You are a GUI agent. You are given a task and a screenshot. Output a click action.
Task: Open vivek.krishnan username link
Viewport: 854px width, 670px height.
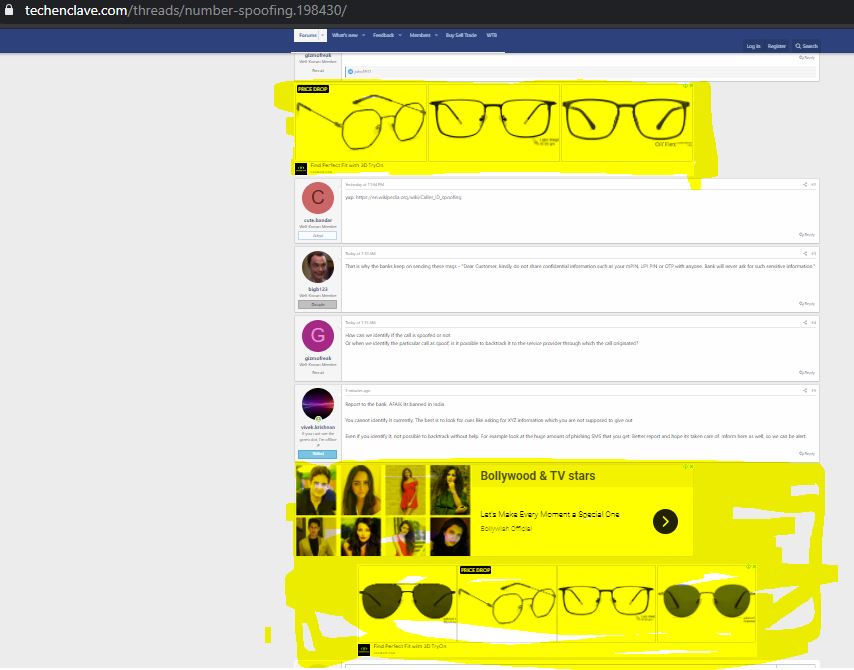[318, 428]
